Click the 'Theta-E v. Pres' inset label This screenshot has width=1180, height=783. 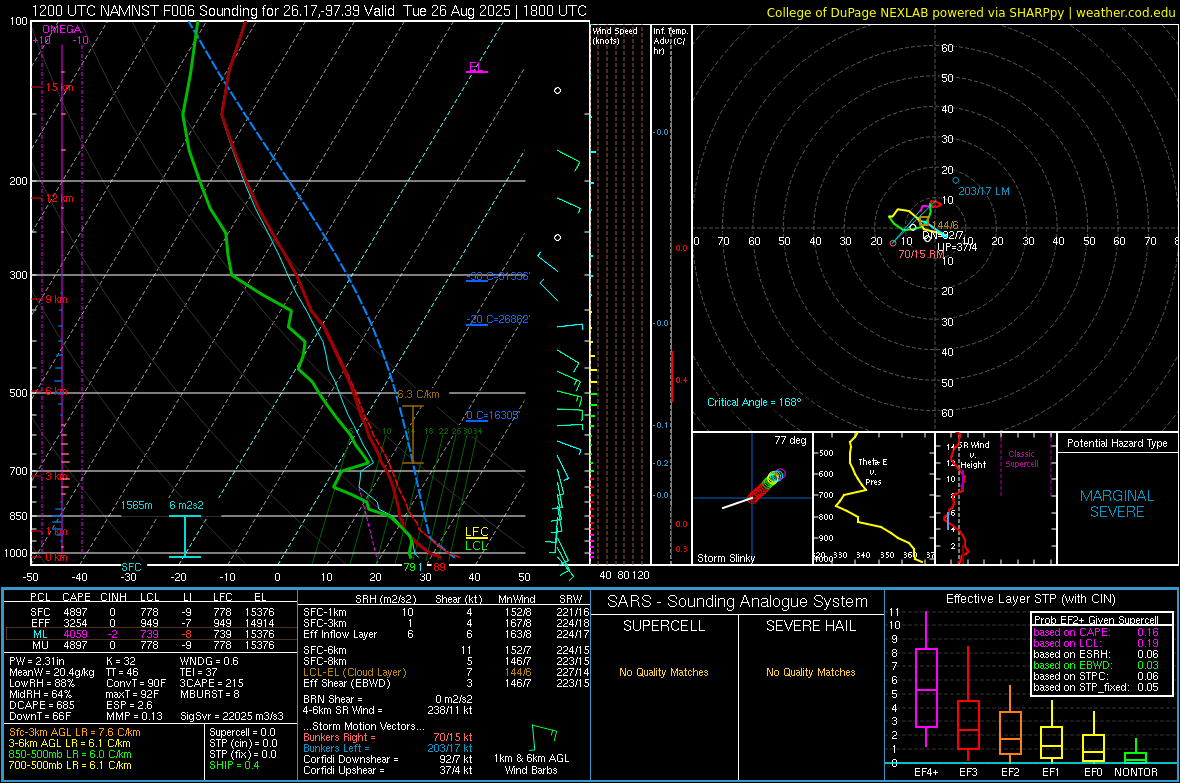(x=872, y=471)
